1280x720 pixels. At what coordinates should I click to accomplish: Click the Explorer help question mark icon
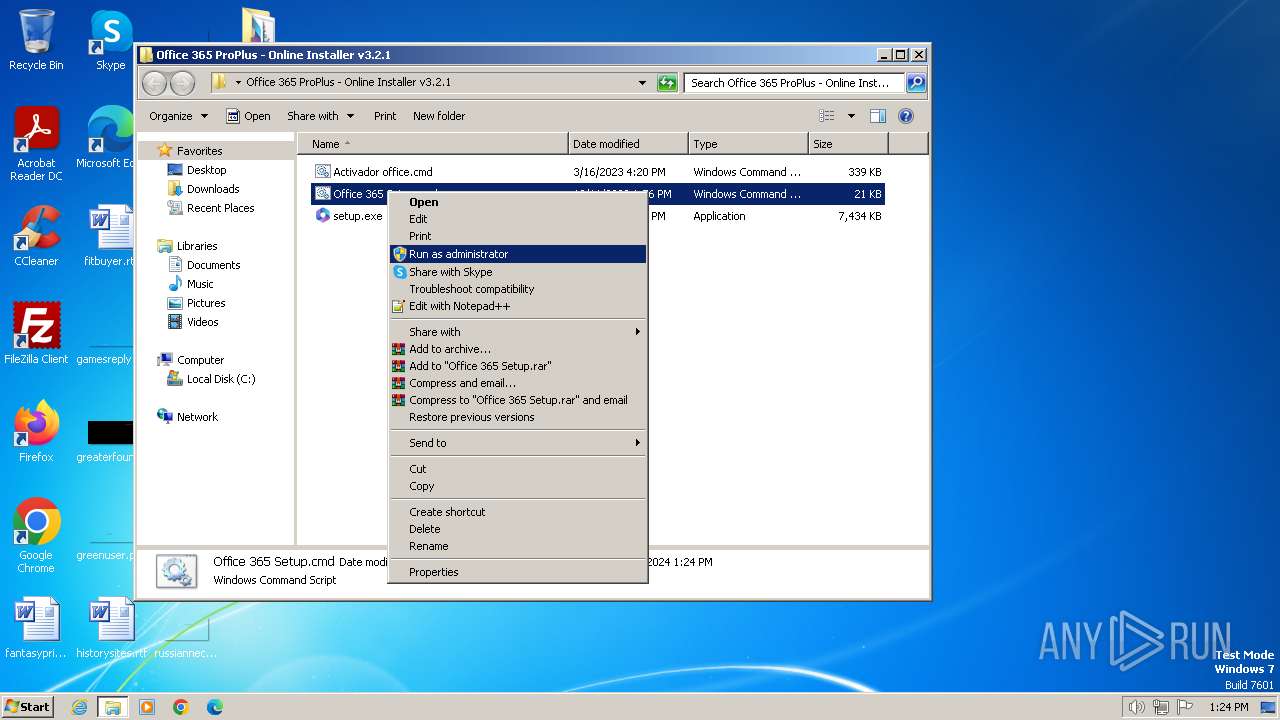906,116
